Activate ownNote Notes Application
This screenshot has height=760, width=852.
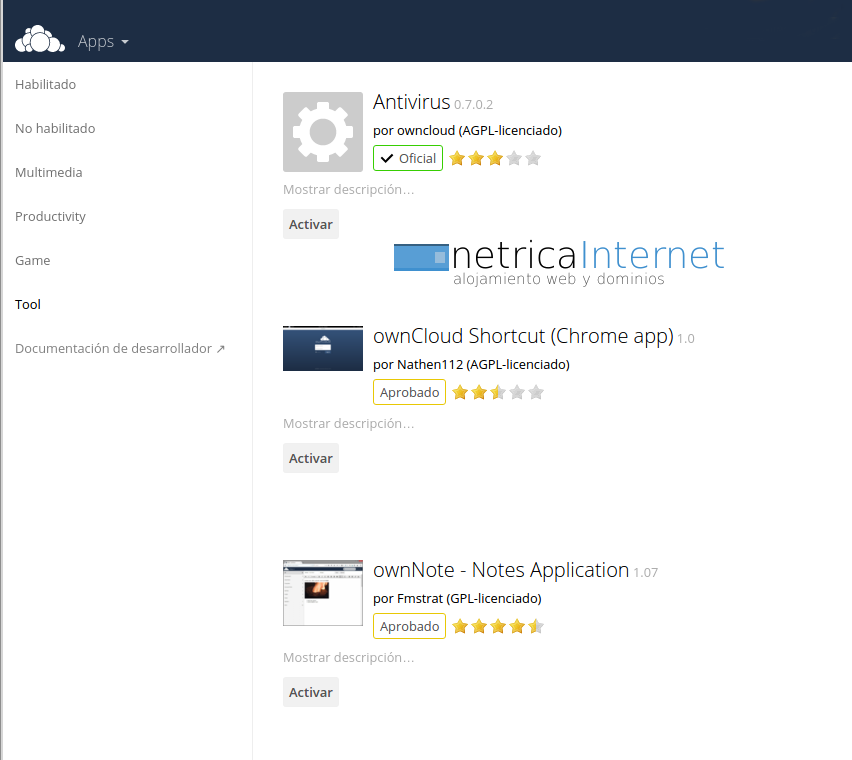coord(311,692)
